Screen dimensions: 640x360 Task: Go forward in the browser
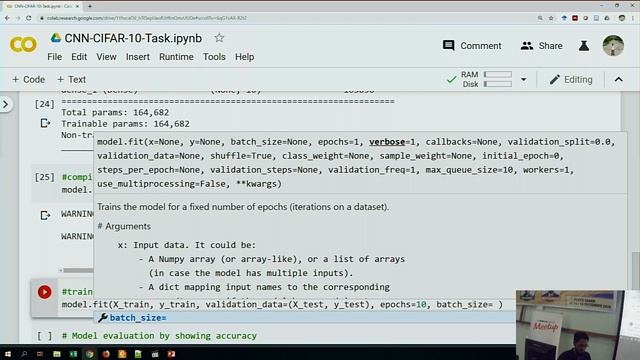click(18, 18)
